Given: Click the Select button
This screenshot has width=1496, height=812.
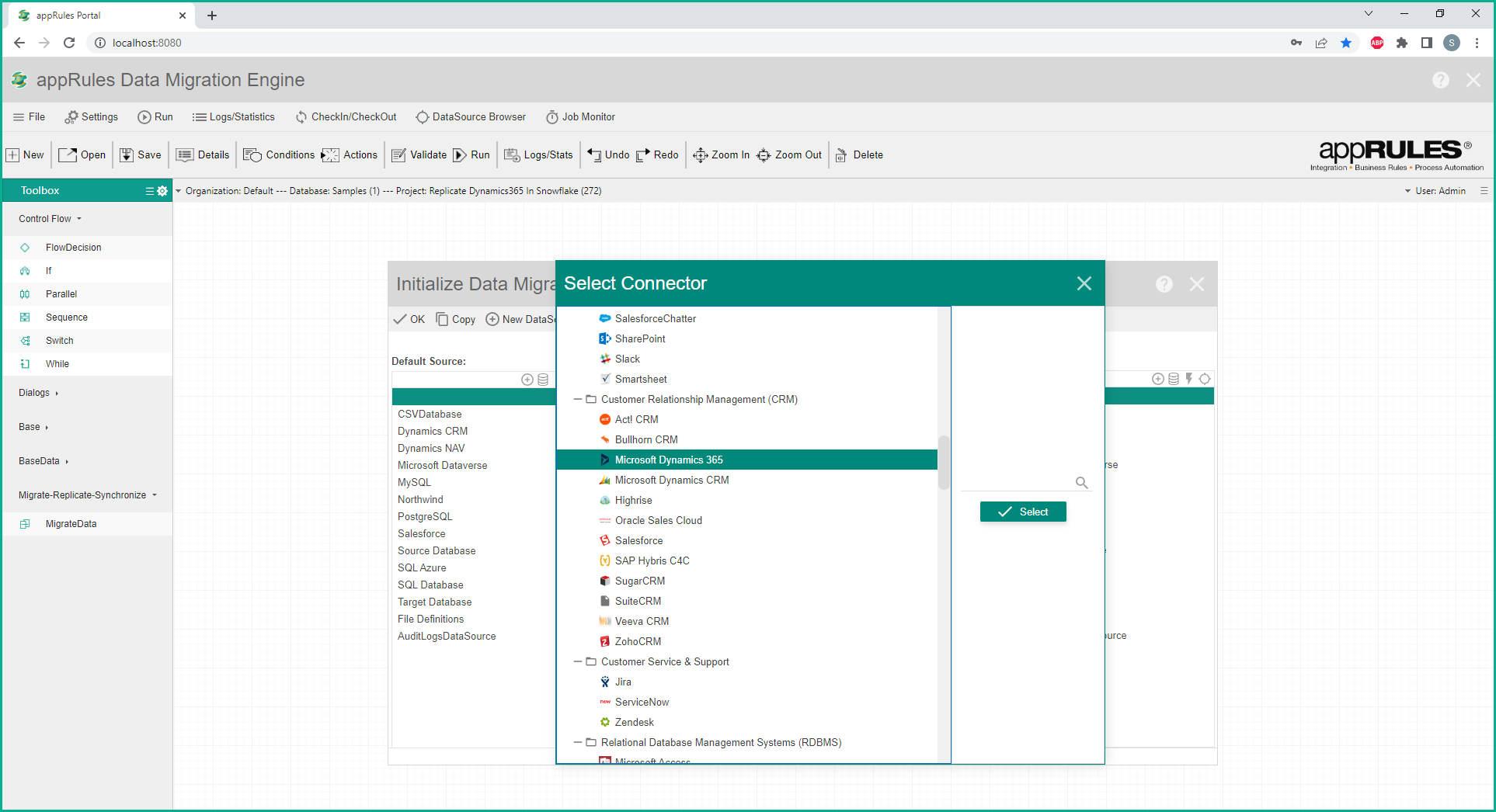Looking at the screenshot, I should pos(1023,512).
